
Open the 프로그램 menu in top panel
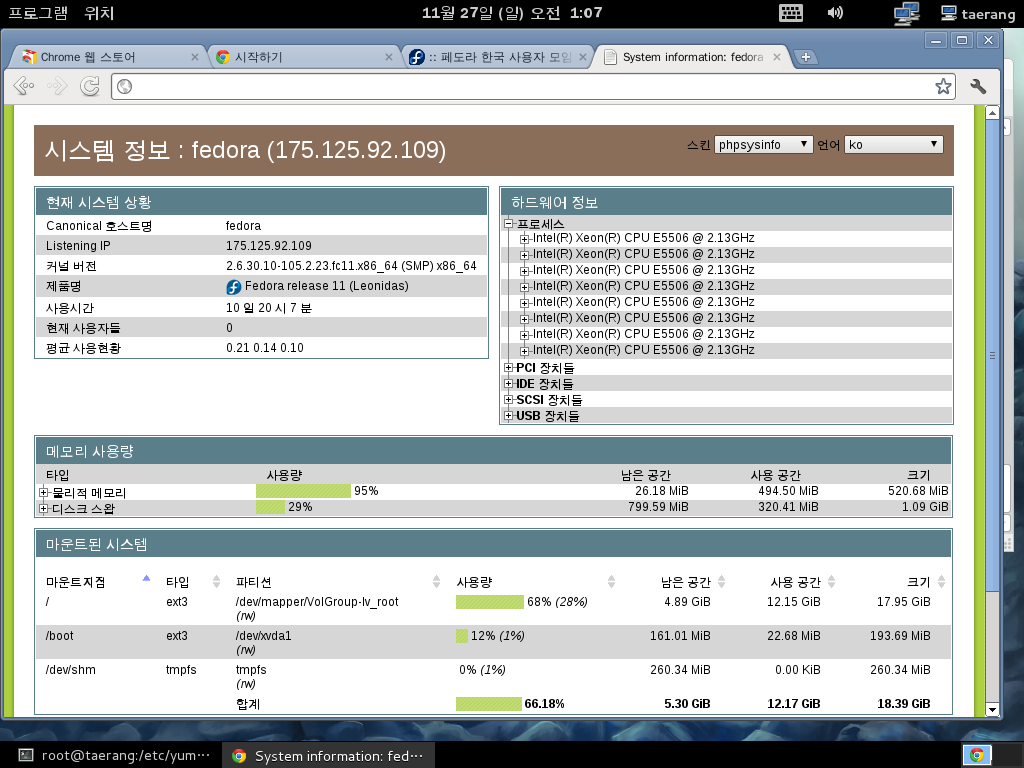(x=37, y=13)
